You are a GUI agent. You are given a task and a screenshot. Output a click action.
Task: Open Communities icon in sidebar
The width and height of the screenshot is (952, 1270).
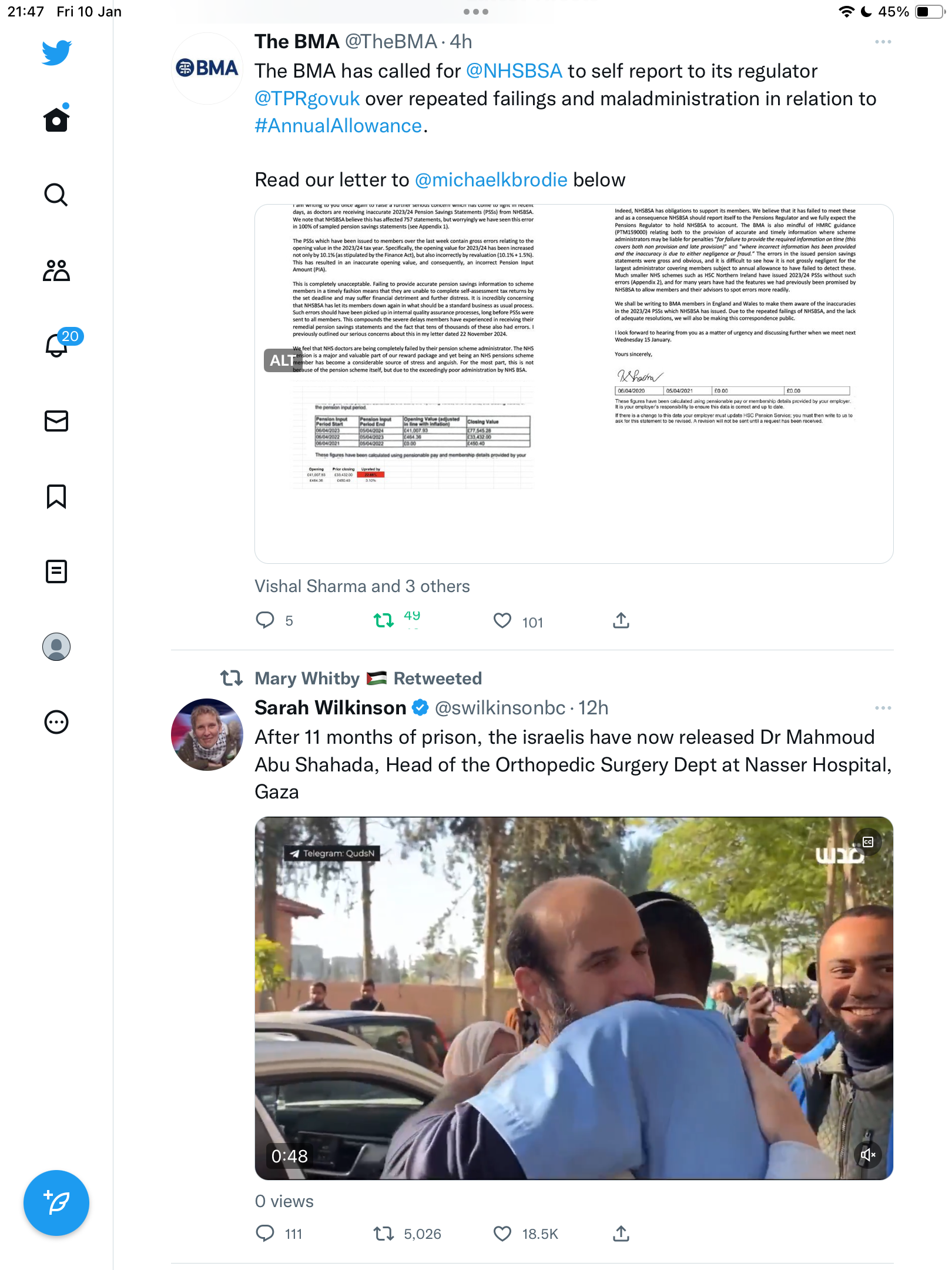click(56, 270)
